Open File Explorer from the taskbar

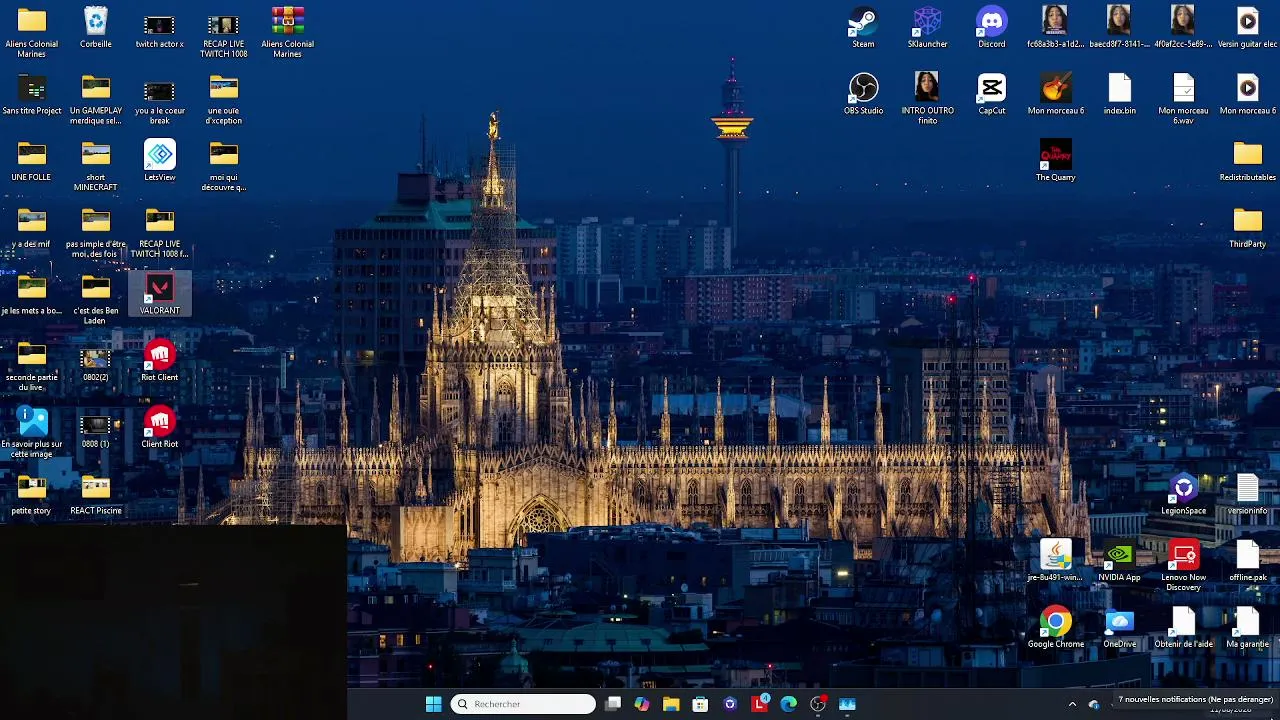671,704
